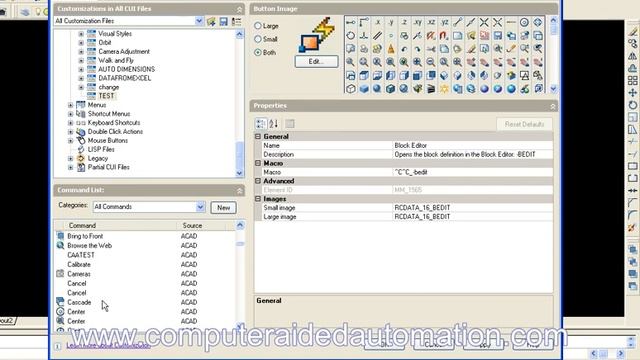Collapse the Properties panel
640x360 pixels.
(553, 106)
